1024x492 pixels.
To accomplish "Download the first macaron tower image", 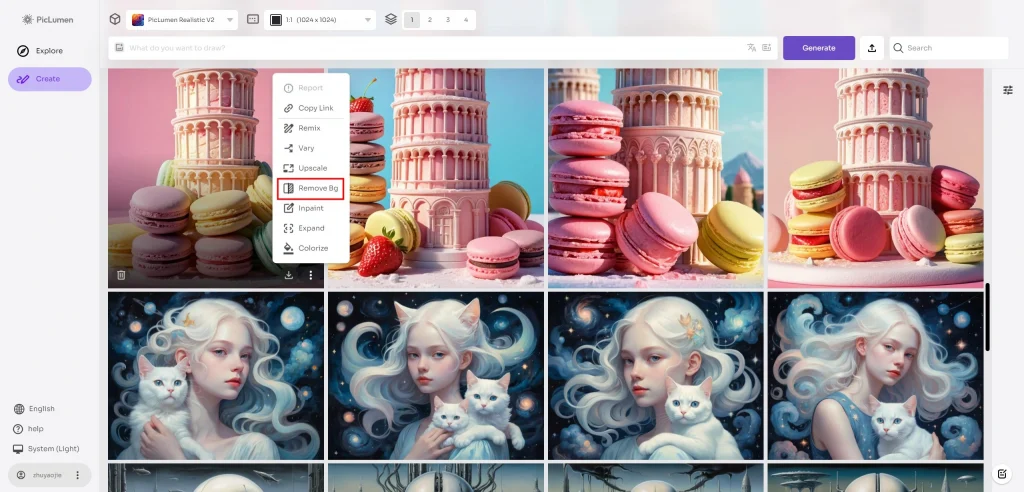I will [289, 275].
